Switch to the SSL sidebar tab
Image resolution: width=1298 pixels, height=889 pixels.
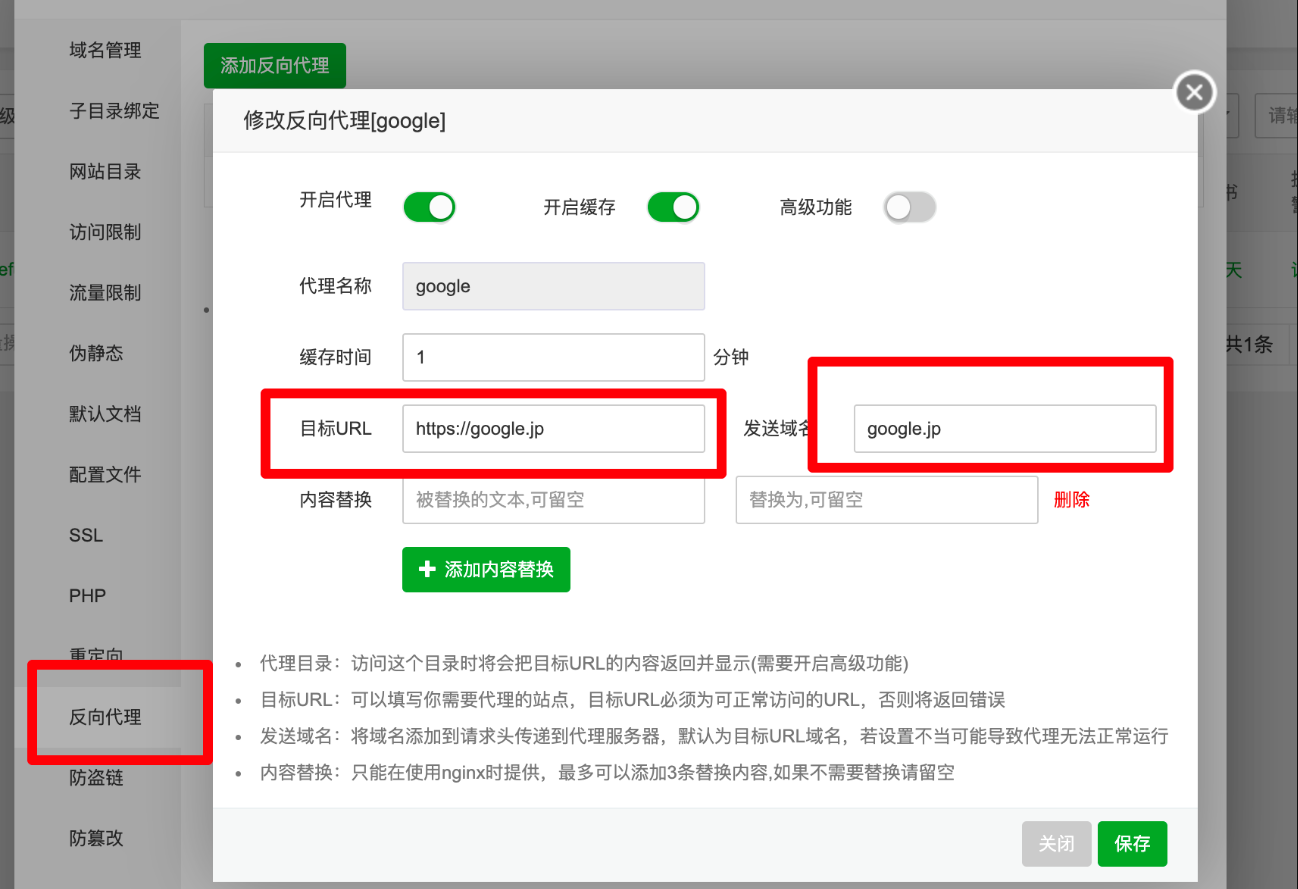click(x=86, y=535)
